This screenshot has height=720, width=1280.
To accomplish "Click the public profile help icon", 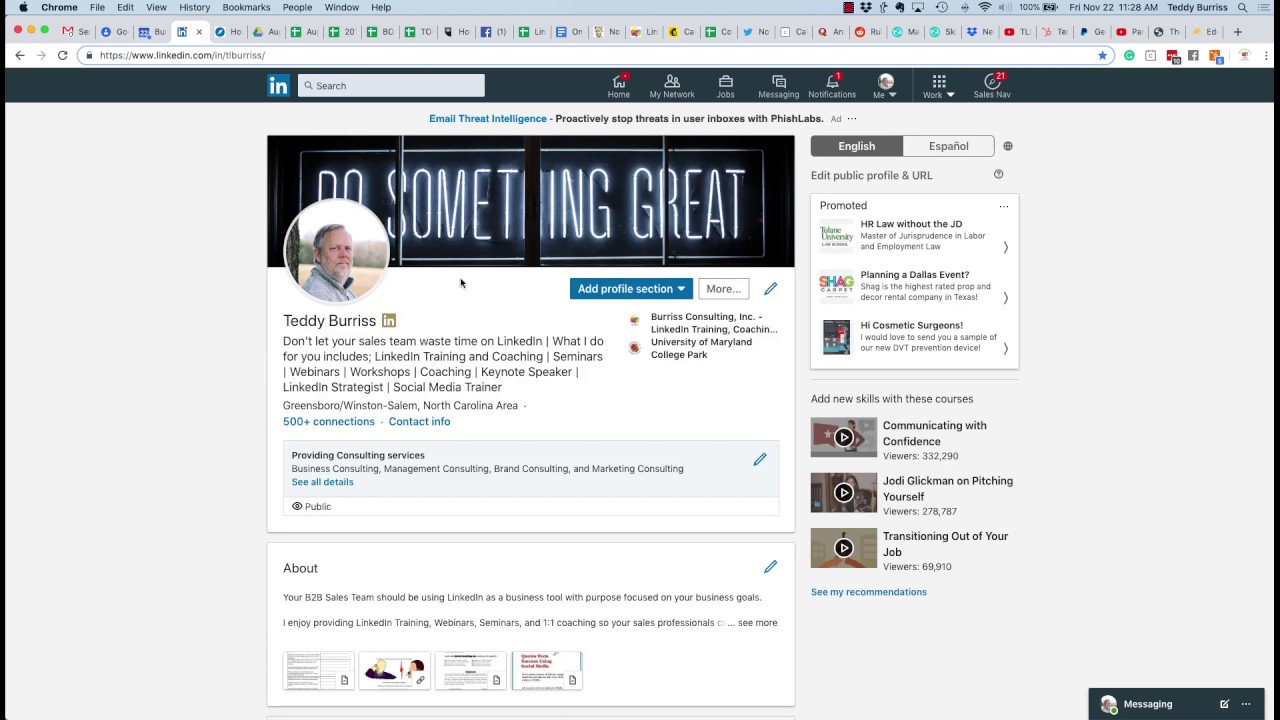I will 998,175.
